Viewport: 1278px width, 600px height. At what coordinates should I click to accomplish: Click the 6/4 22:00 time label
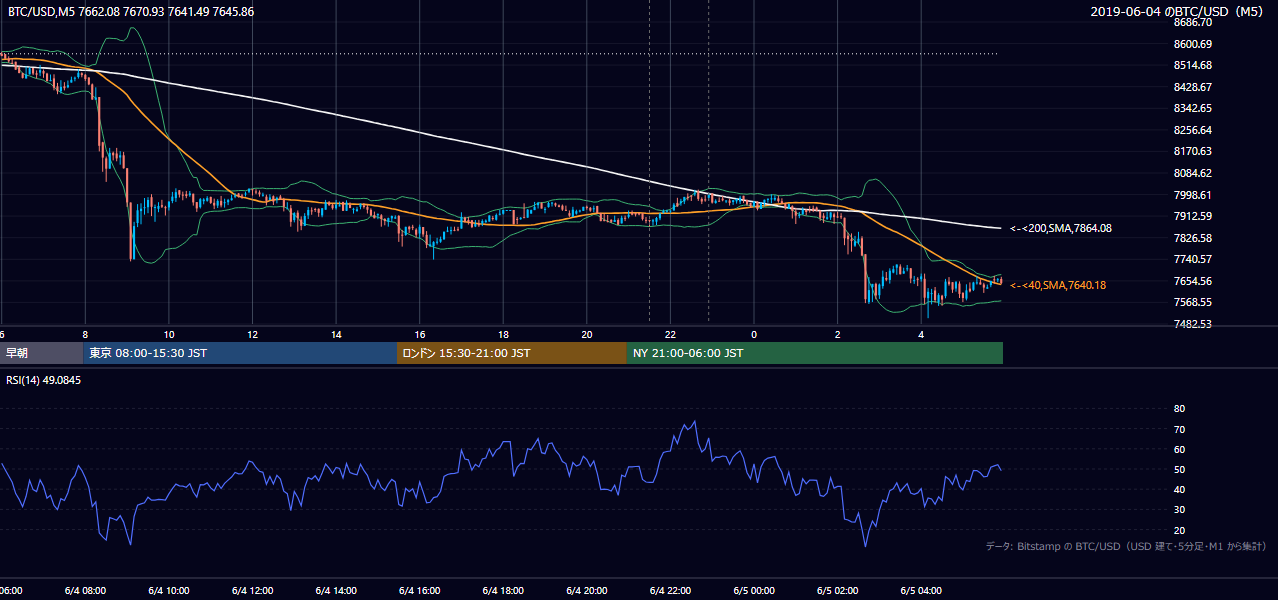(x=670, y=591)
